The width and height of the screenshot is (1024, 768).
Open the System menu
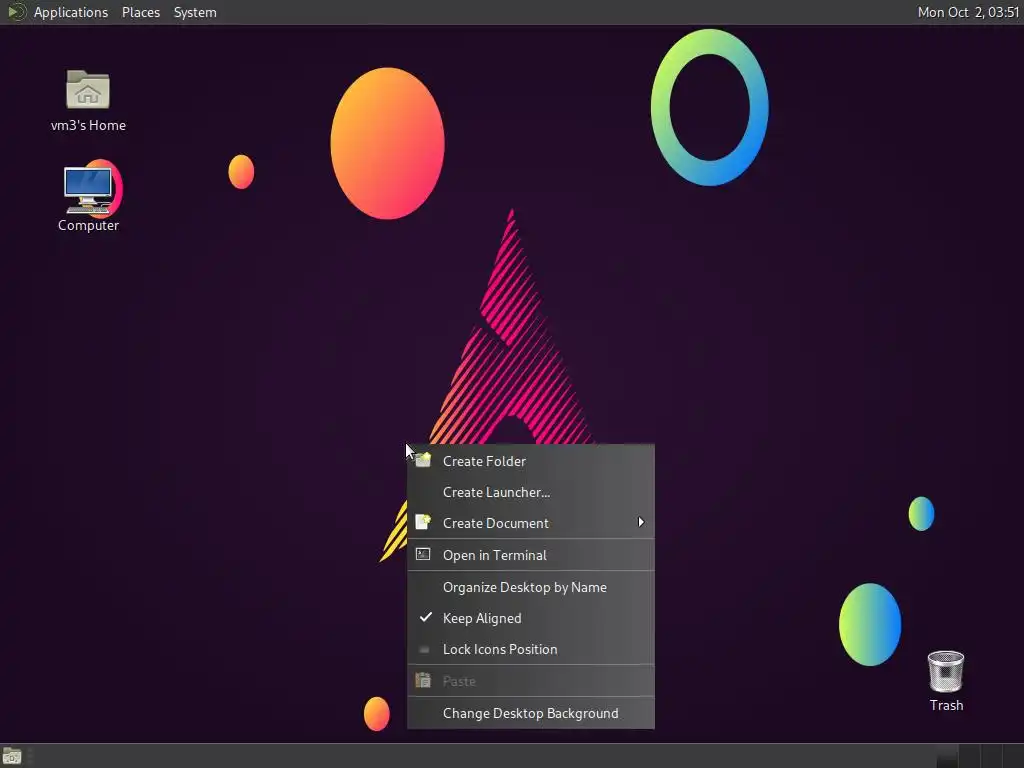point(195,12)
